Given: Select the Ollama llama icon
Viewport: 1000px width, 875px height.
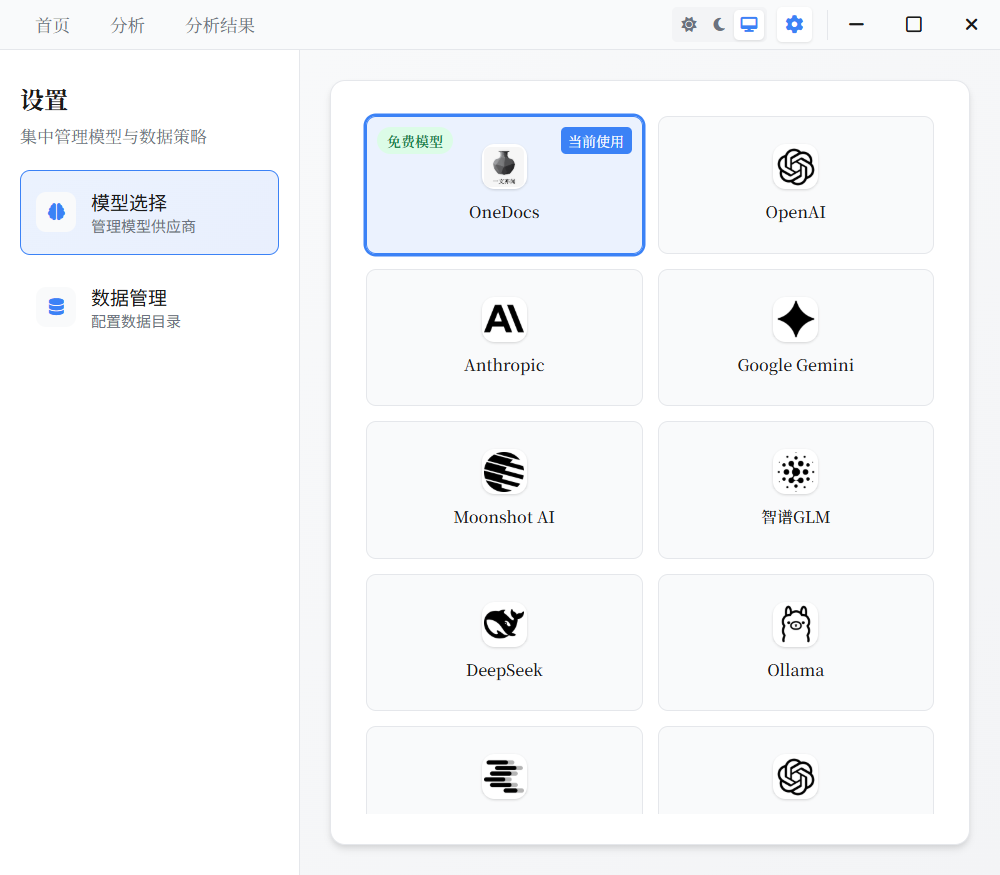Looking at the screenshot, I should tap(795, 625).
